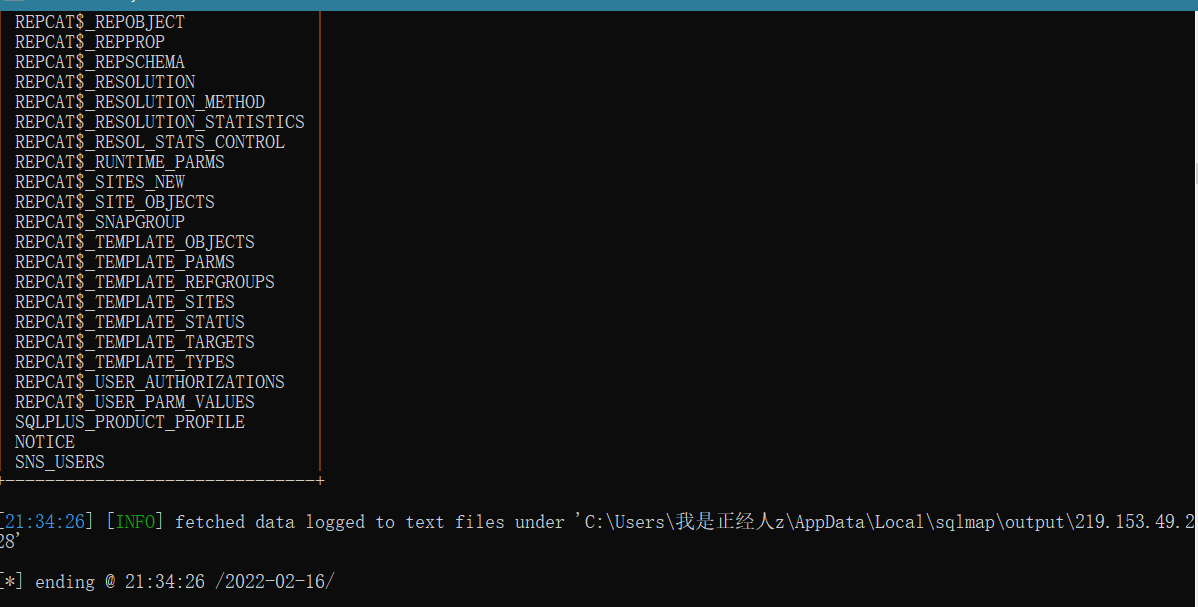Select the REPCAT$_TEMPLATE_REFGROUPS line
The image size is (1198, 607).
145,282
